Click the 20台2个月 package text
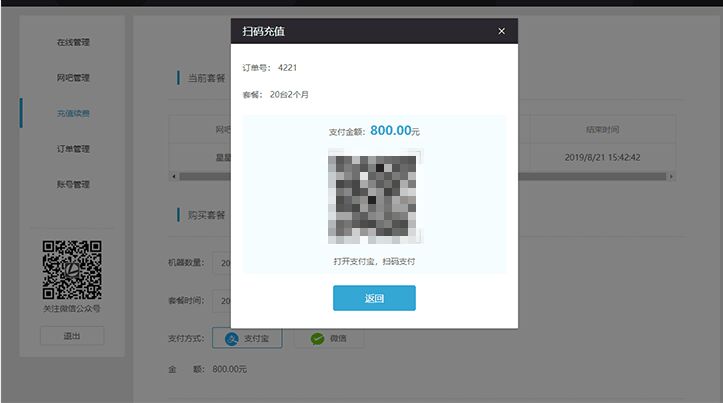723x403 pixels. pos(289,95)
